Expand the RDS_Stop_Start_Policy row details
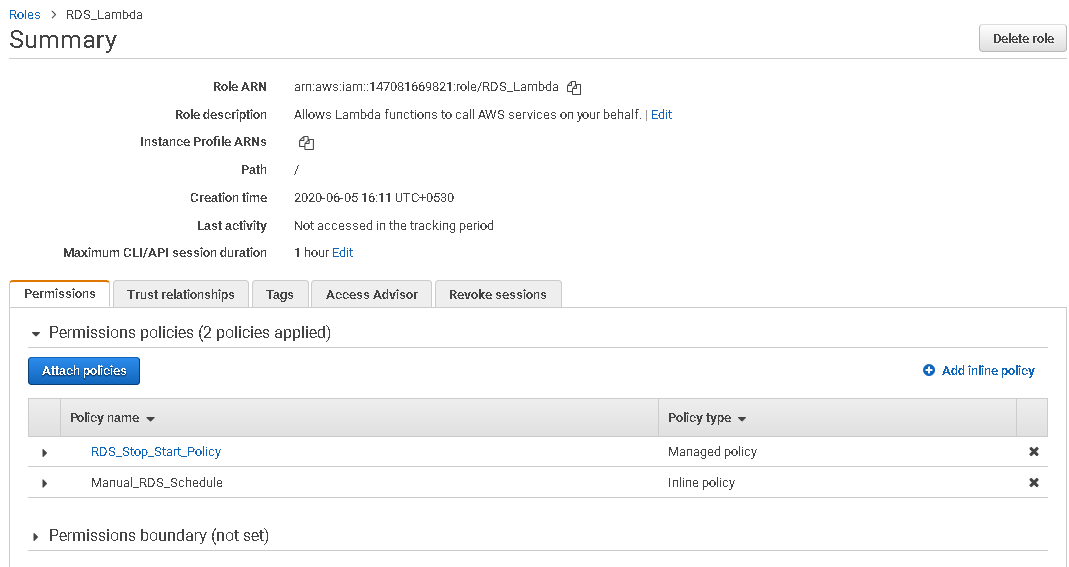 coord(44,453)
